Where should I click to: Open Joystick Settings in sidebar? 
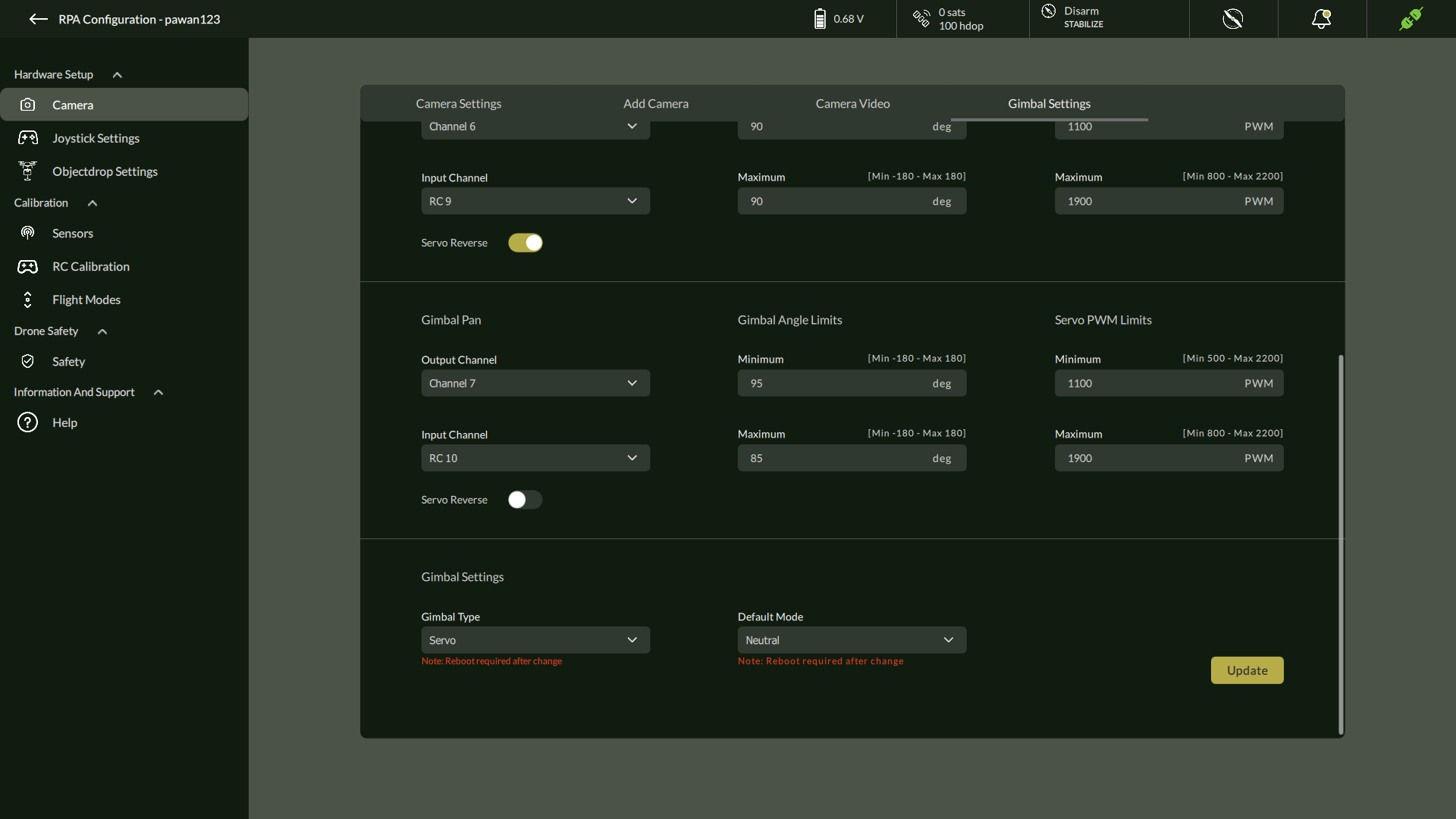124,138
